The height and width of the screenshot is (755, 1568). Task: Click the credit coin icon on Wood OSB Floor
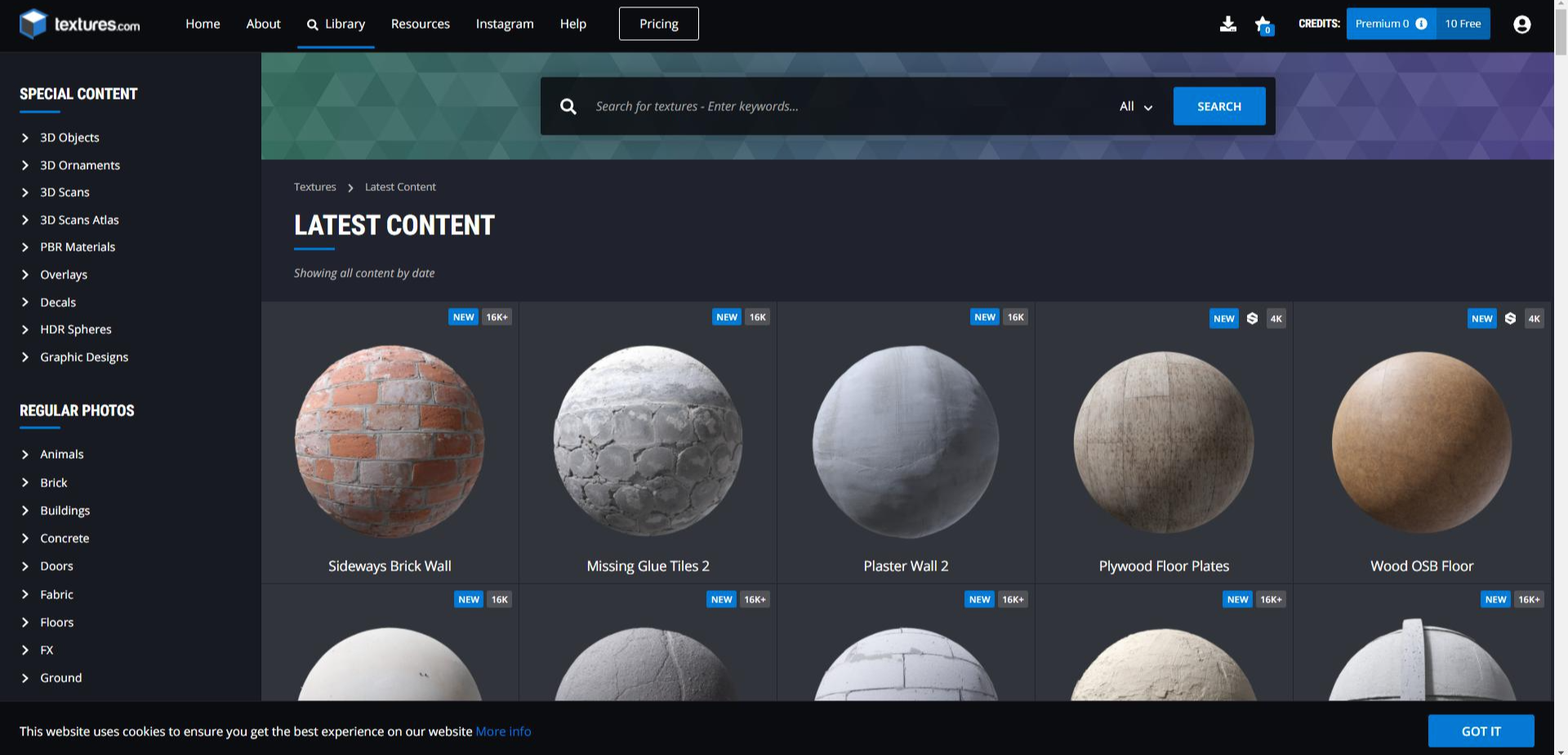(x=1510, y=318)
